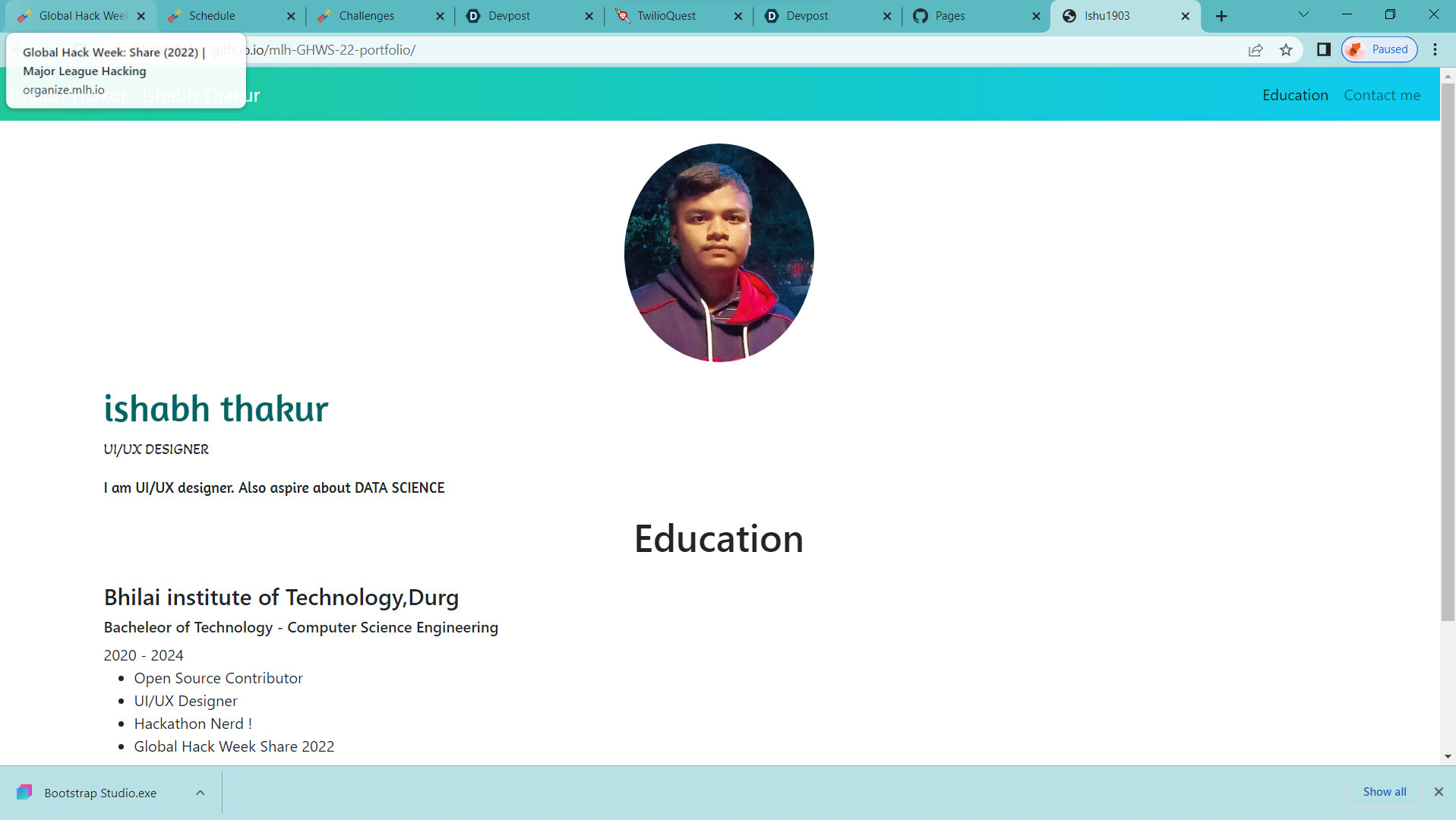Viewport: 1456px width, 820px height.
Task: Minimize the browser window
Action: coord(1347,14)
